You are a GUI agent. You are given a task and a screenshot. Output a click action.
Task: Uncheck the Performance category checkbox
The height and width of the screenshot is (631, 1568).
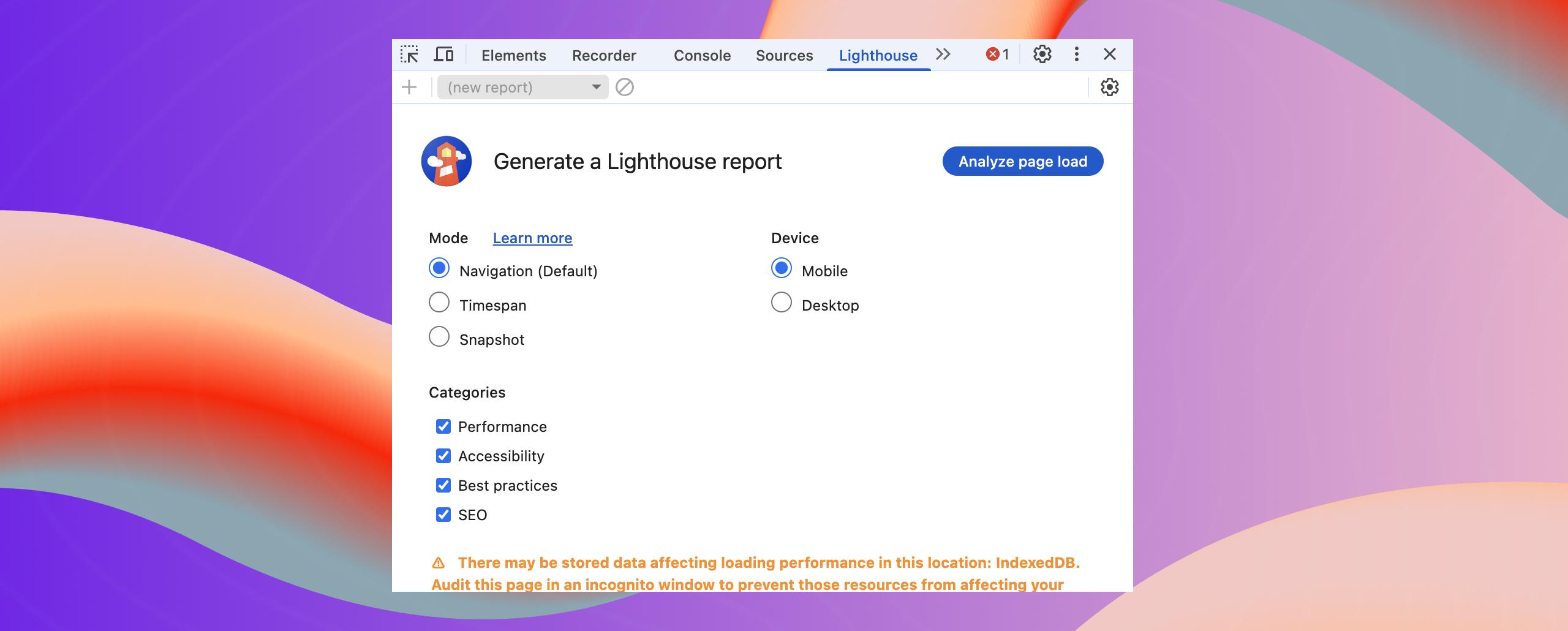(443, 426)
